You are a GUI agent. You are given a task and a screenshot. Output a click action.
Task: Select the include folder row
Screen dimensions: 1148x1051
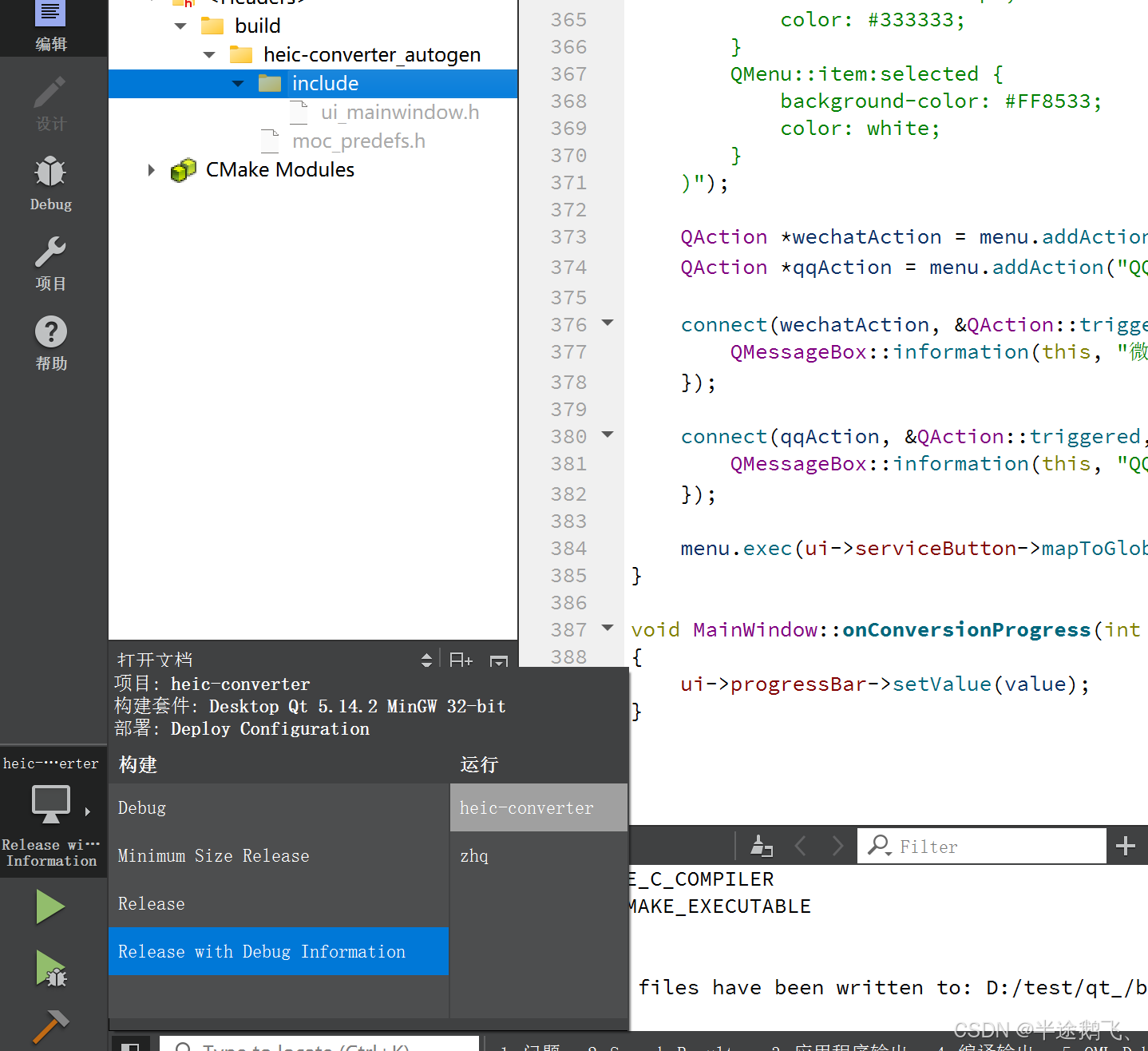coord(313,84)
